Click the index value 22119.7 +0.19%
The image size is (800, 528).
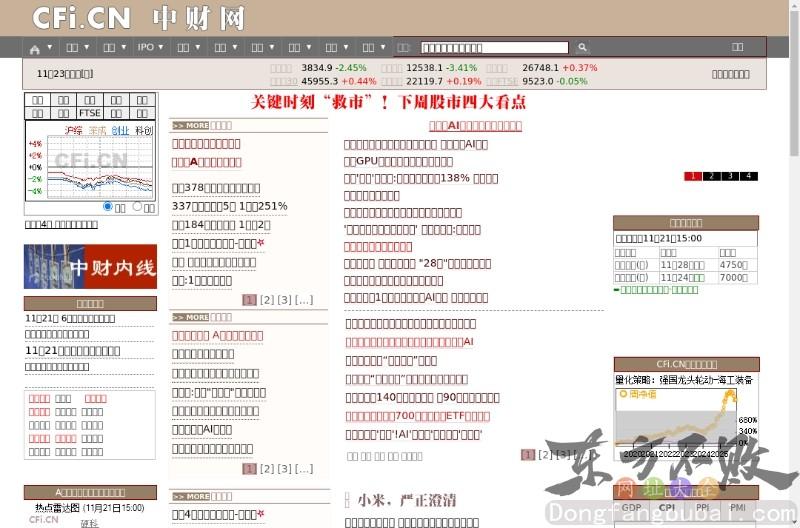click(x=443, y=81)
